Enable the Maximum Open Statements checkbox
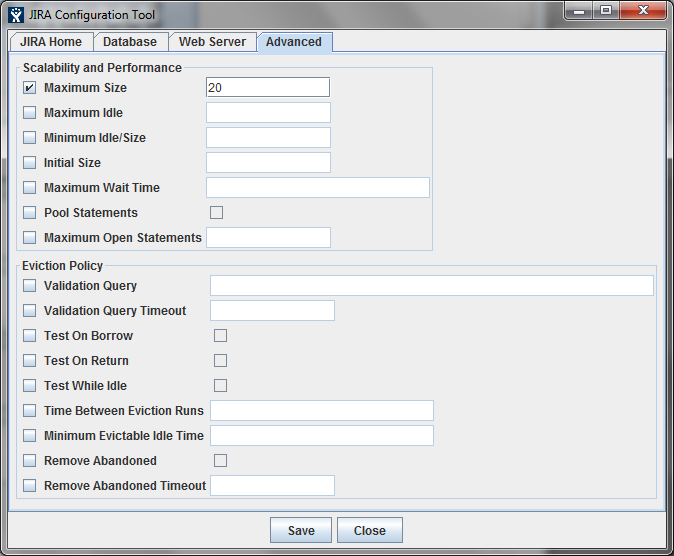This screenshot has width=674, height=556. click(29, 237)
